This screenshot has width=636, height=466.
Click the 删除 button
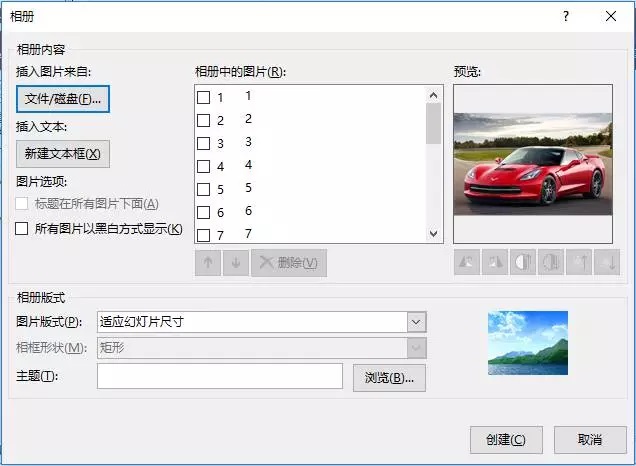click(289, 263)
